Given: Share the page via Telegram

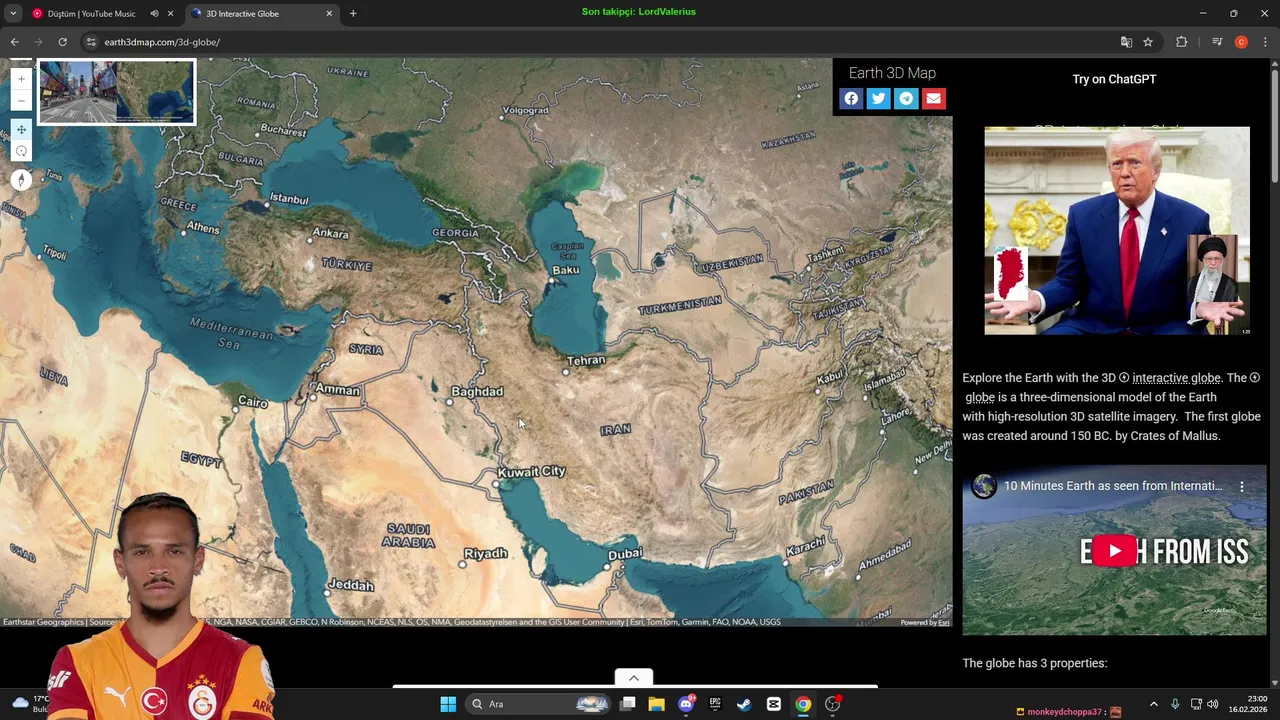Looking at the screenshot, I should [x=906, y=98].
